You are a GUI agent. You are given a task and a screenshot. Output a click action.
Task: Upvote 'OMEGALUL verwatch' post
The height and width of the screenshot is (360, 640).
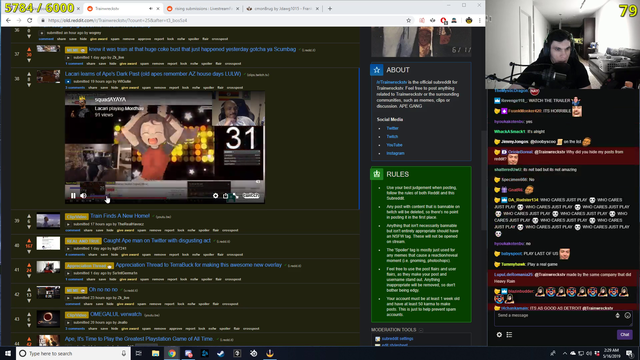pos(29,315)
